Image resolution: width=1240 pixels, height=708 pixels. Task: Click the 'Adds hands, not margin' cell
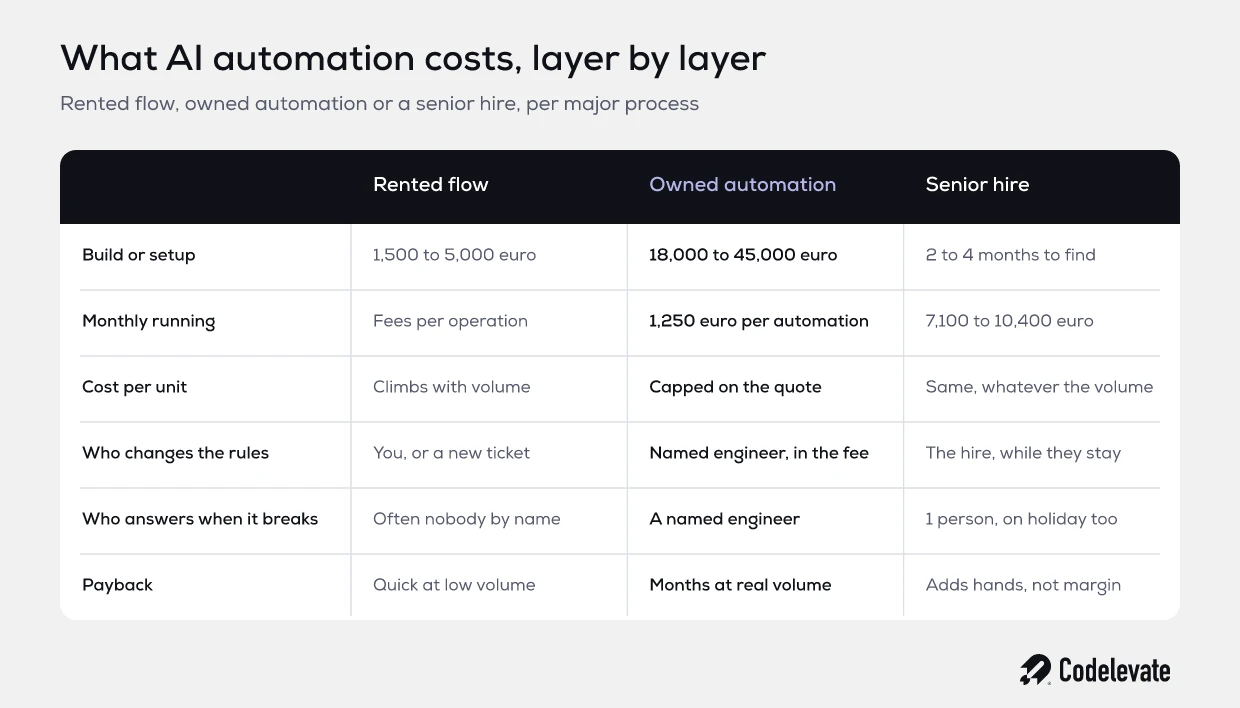(1023, 585)
